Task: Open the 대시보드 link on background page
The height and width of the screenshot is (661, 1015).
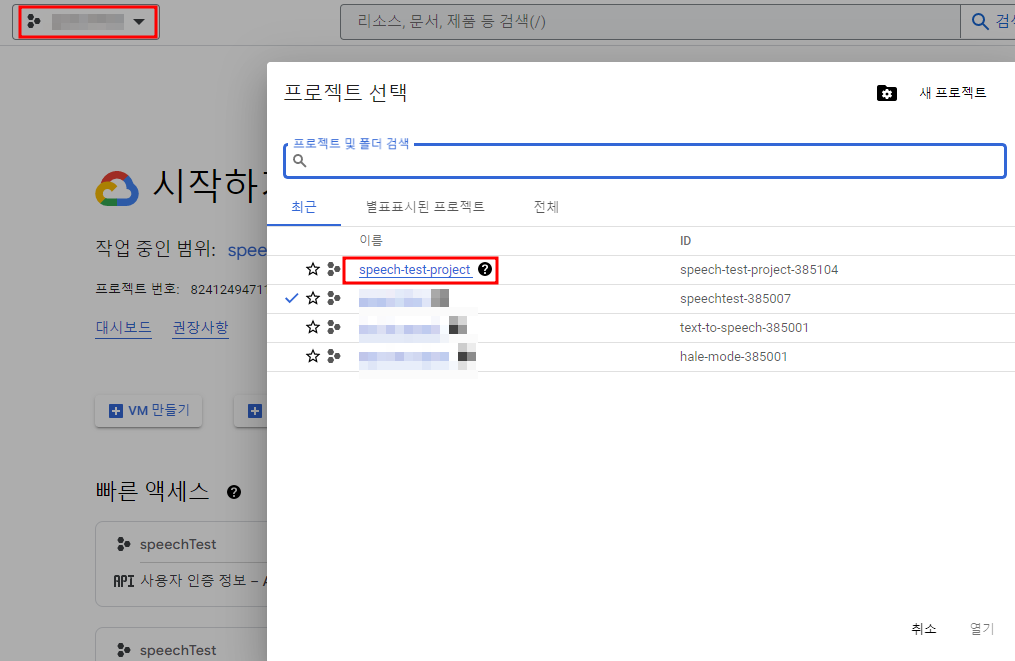Action: click(x=124, y=327)
